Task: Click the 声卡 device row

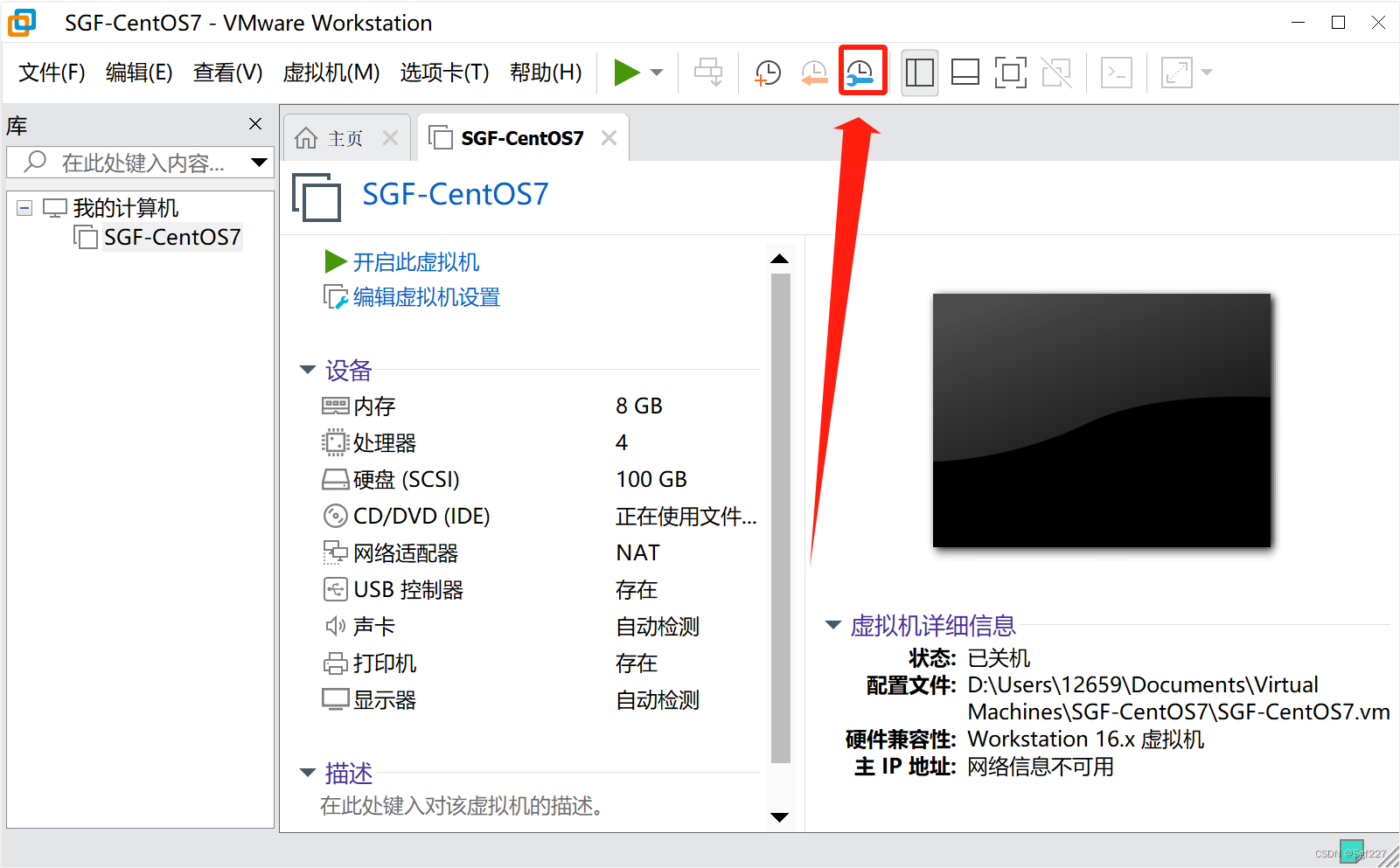Action: pyautogui.click(x=540, y=627)
